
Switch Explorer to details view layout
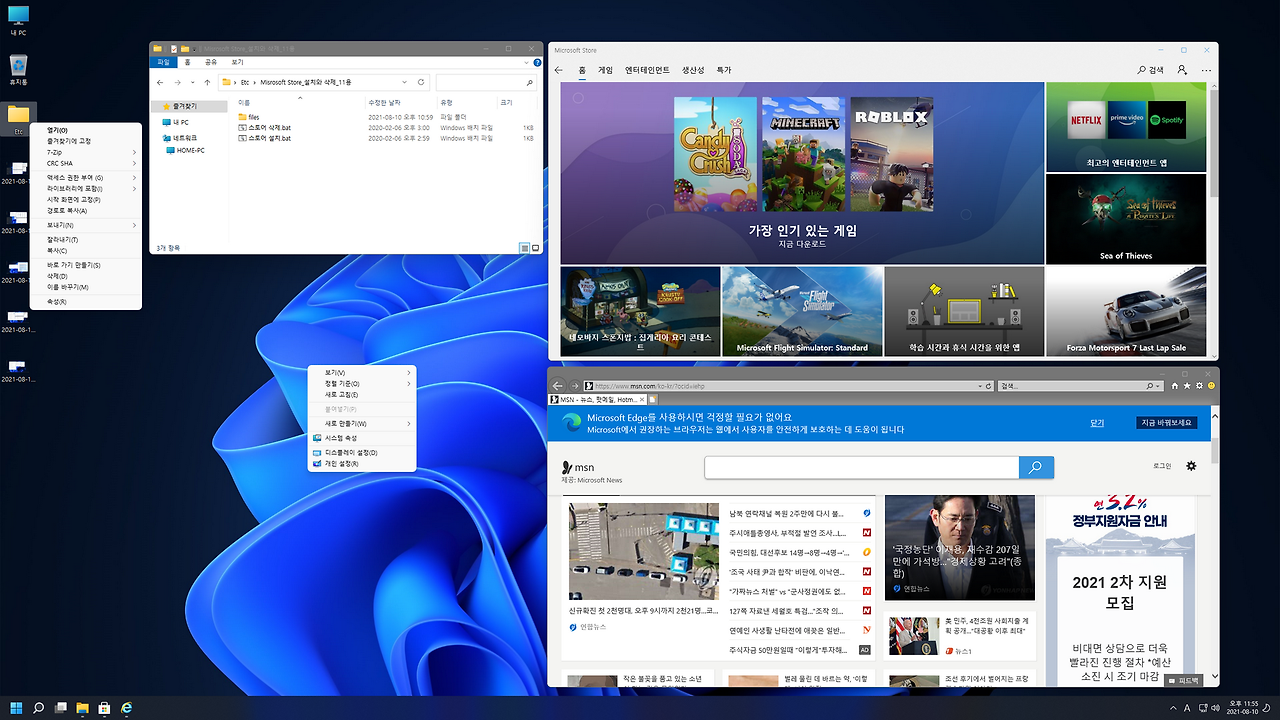[524, 247]
